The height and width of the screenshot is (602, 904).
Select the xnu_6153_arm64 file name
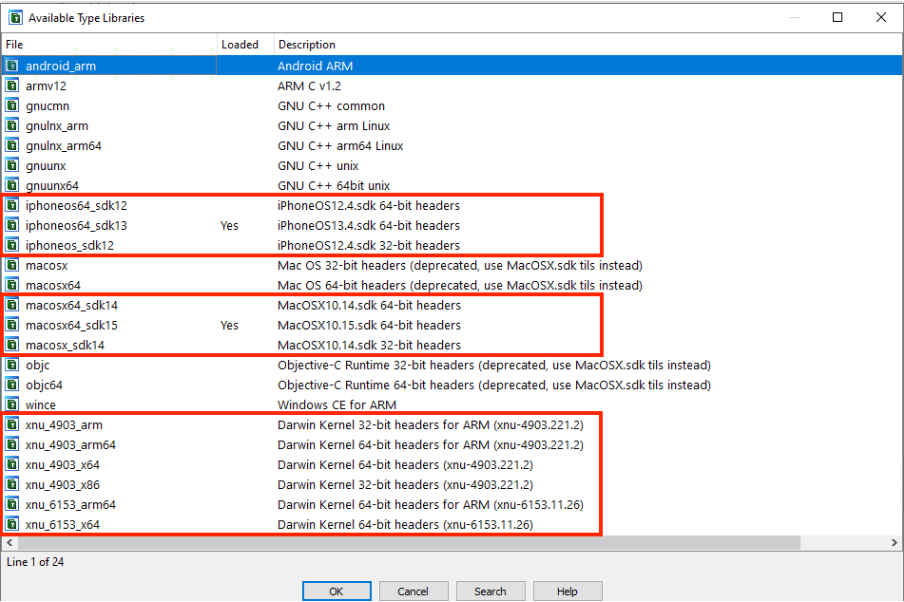70,505
